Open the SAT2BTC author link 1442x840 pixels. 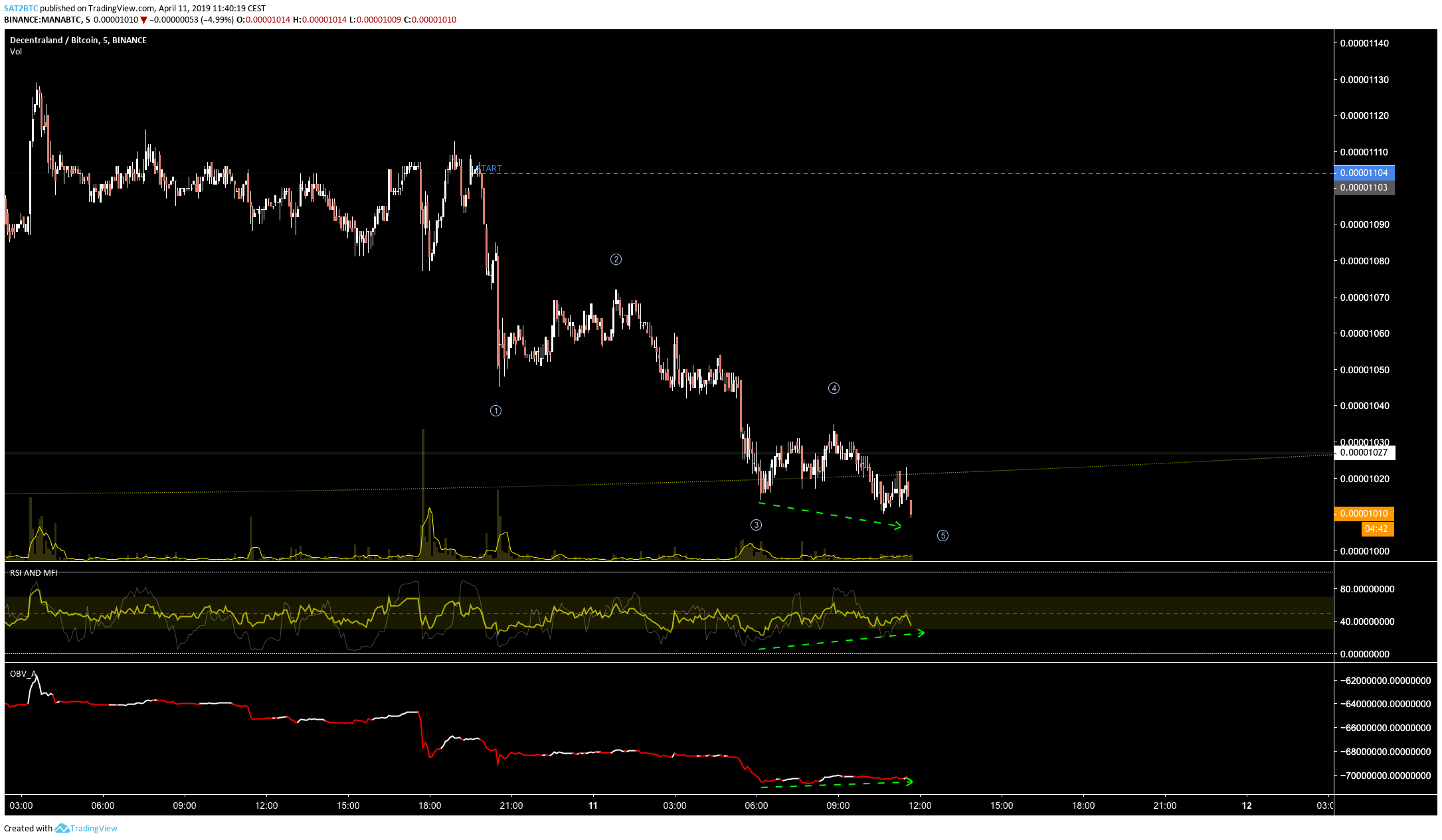coord(21,9)
